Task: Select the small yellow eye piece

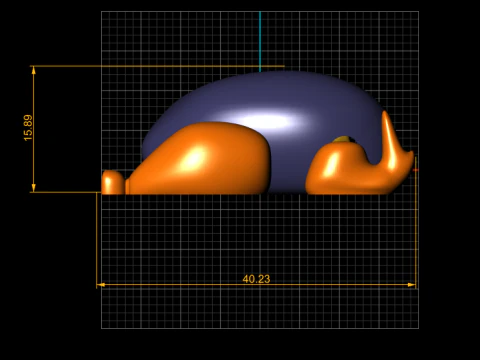Action: click(x=343, y=139)
